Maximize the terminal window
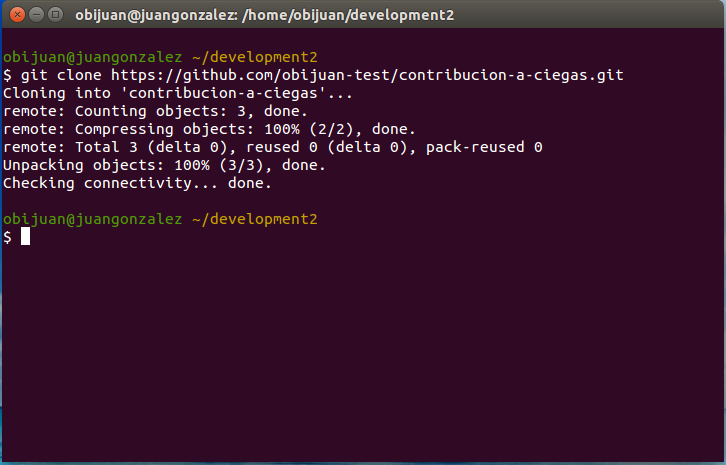 coord(54,14)
